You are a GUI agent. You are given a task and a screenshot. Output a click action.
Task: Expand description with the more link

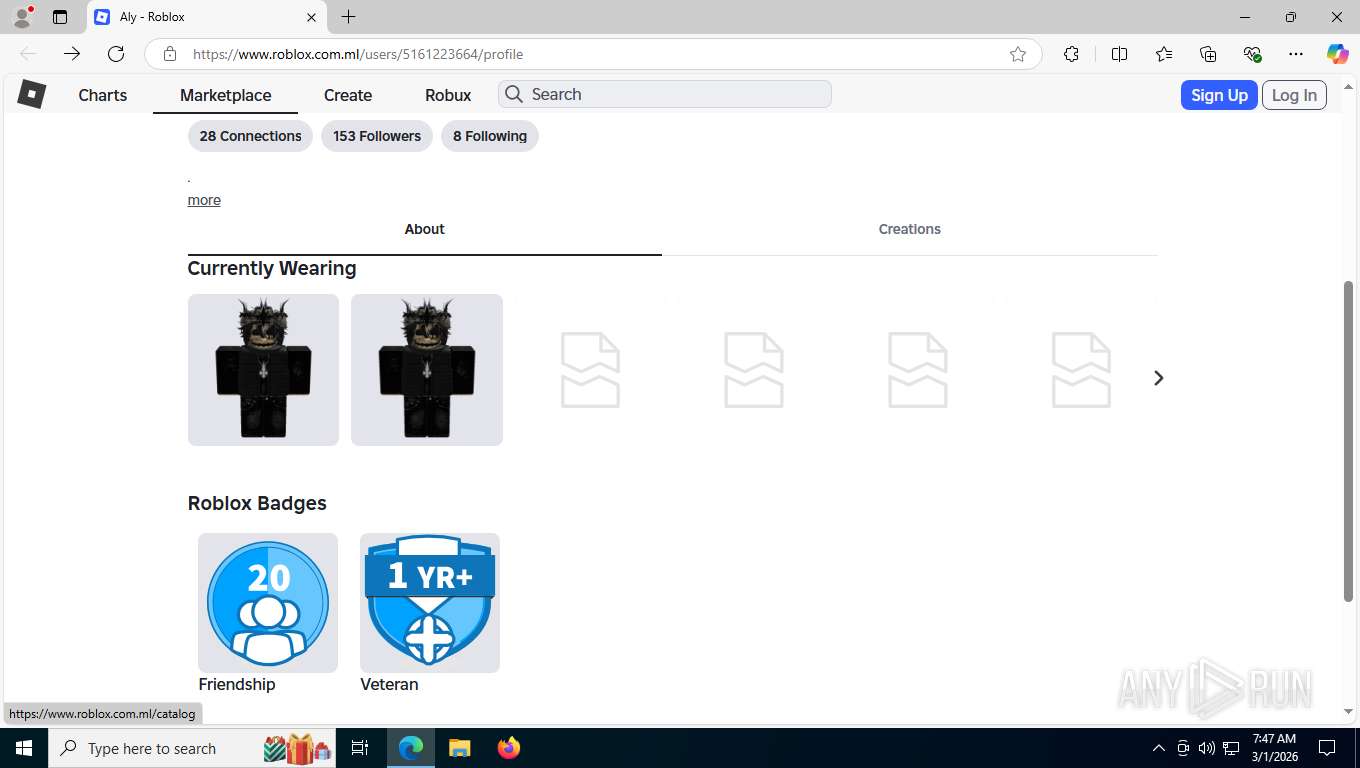tap(204, 200)
